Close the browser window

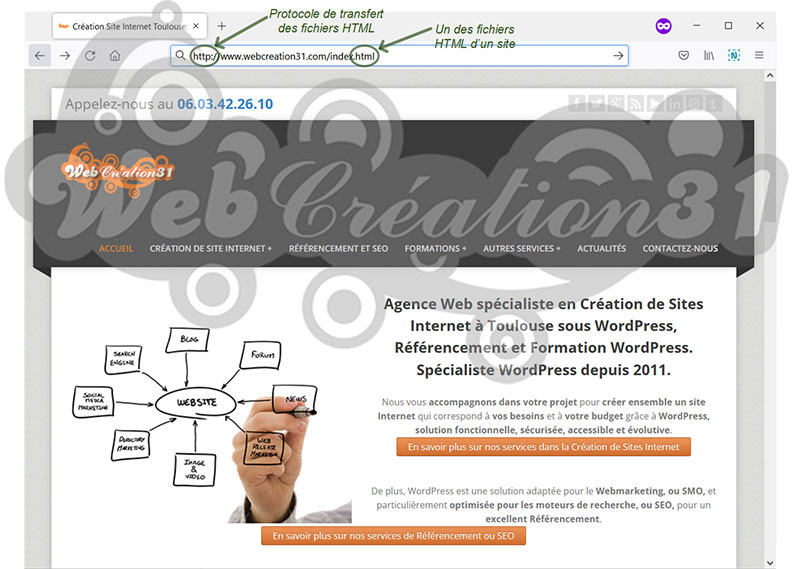pyautogui.click(x=760, y=26)
